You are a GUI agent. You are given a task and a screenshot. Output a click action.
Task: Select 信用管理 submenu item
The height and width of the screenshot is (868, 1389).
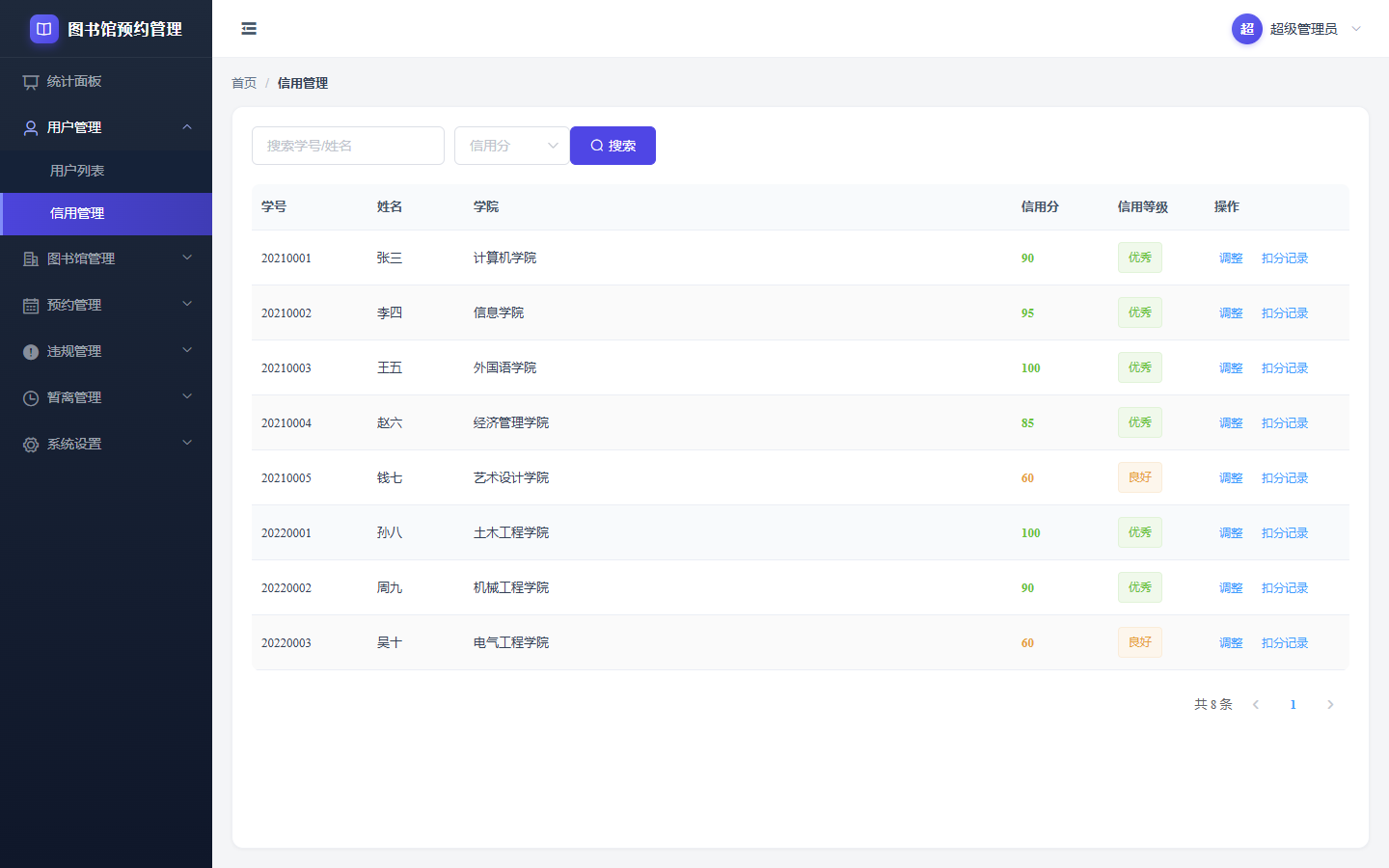click(106, 213)
